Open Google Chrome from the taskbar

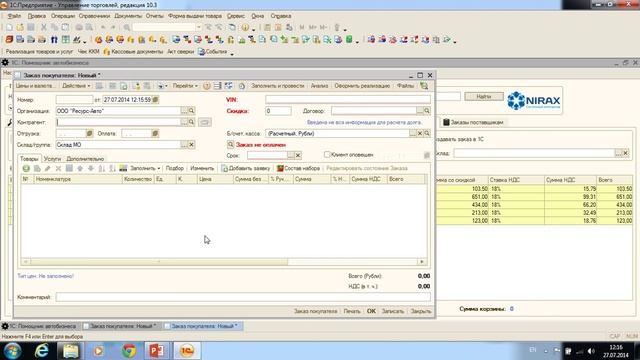pyautogui.click(x=129, y=351)
